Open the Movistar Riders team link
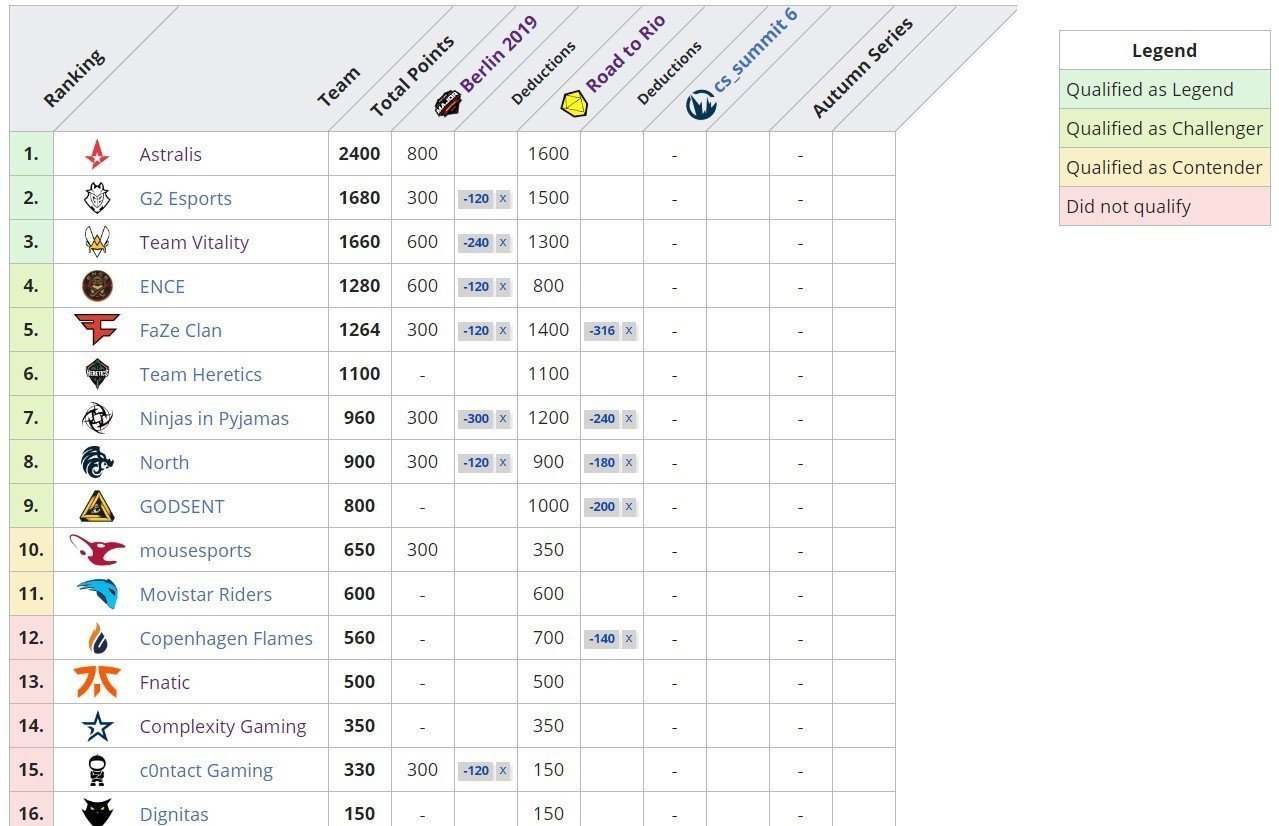 (206, 594)
